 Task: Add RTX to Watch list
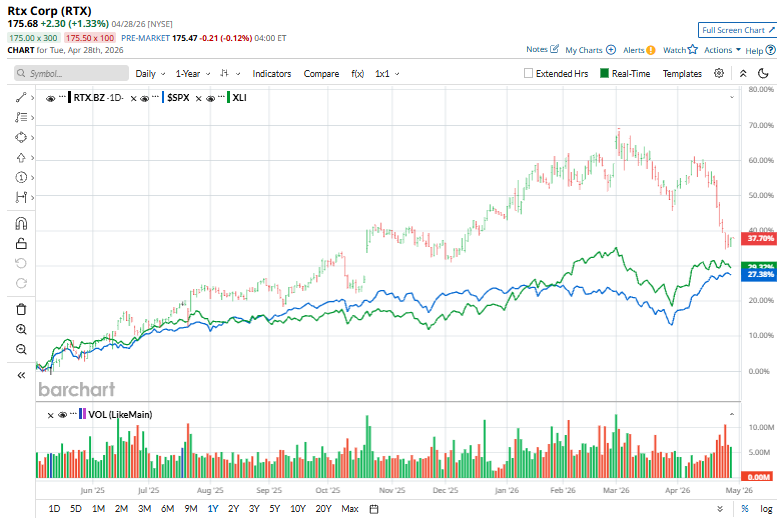(x=680, y=50)
